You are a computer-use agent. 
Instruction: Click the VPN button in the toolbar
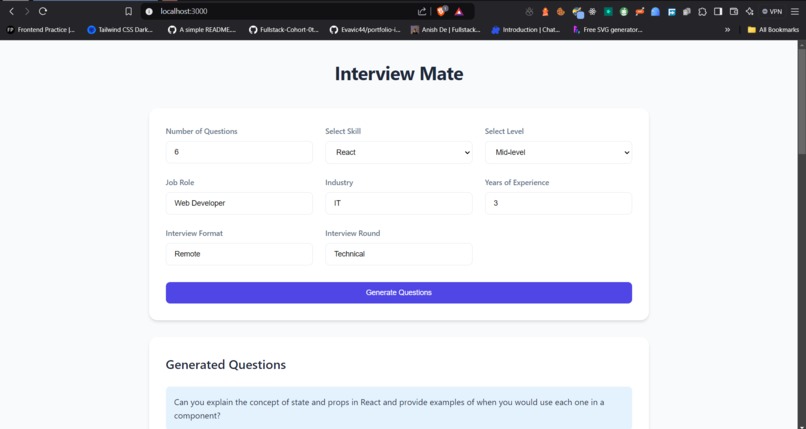(772, 11)
